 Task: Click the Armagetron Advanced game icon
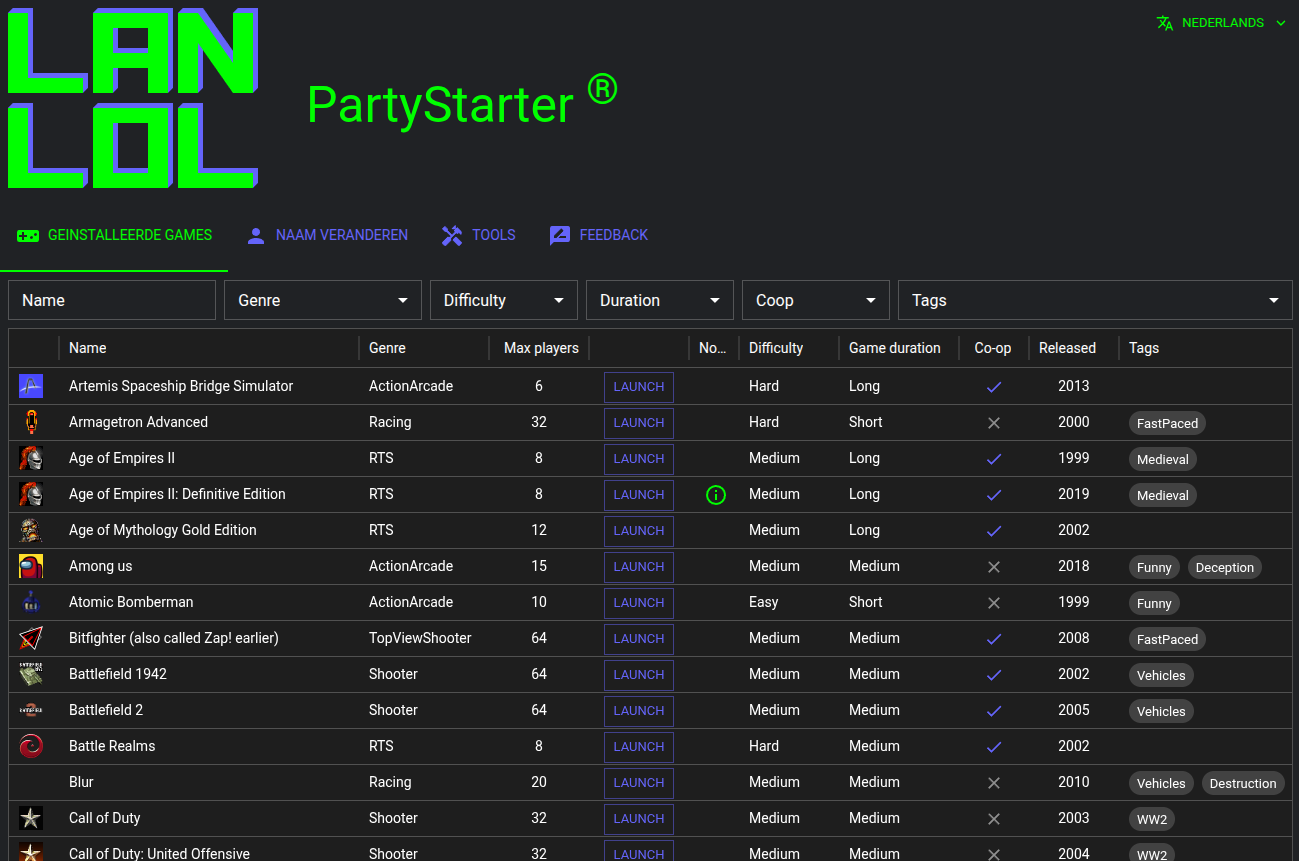(31, 422)
